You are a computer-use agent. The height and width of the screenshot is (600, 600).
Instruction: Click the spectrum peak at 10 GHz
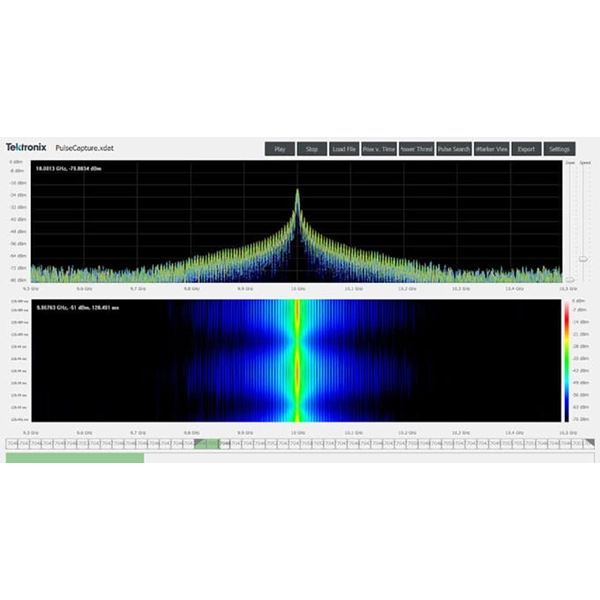pos(297,195)
